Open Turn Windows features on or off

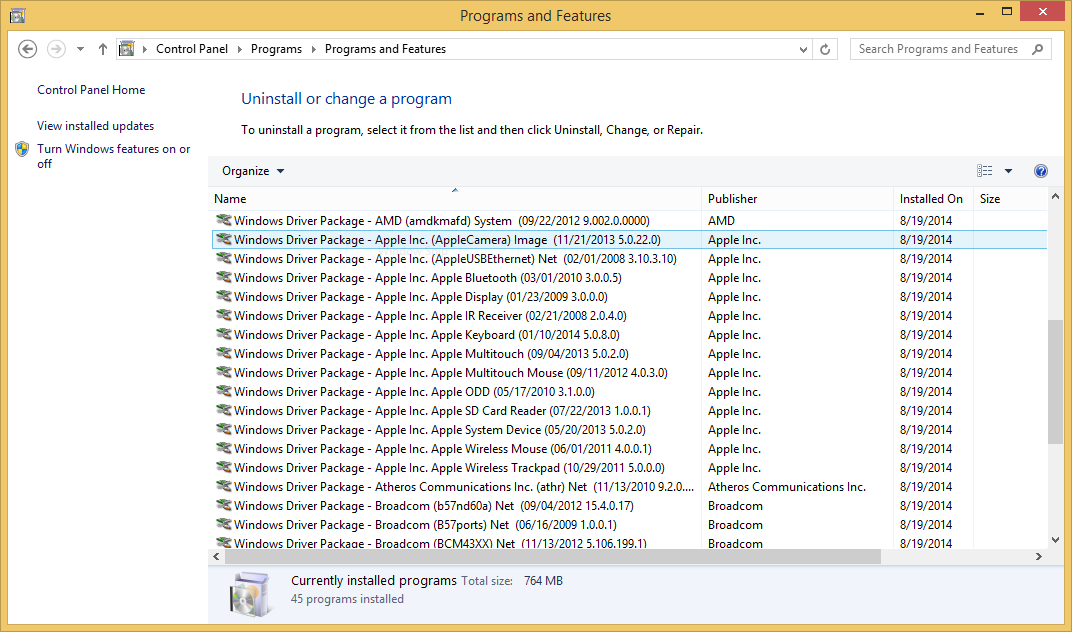pyautogui.click(x=113, y=156)
